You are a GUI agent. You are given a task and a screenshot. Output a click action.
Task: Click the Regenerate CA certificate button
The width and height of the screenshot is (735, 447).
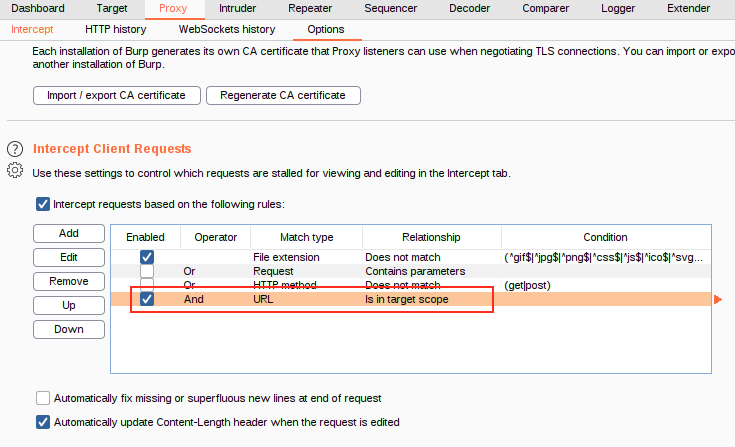(283, 95)
